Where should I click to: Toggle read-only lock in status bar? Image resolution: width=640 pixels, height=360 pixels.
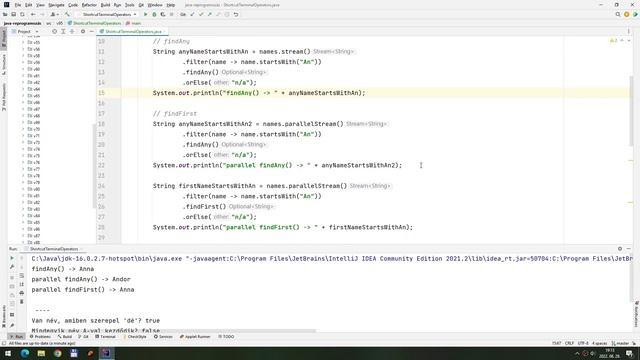coord(635,343)
